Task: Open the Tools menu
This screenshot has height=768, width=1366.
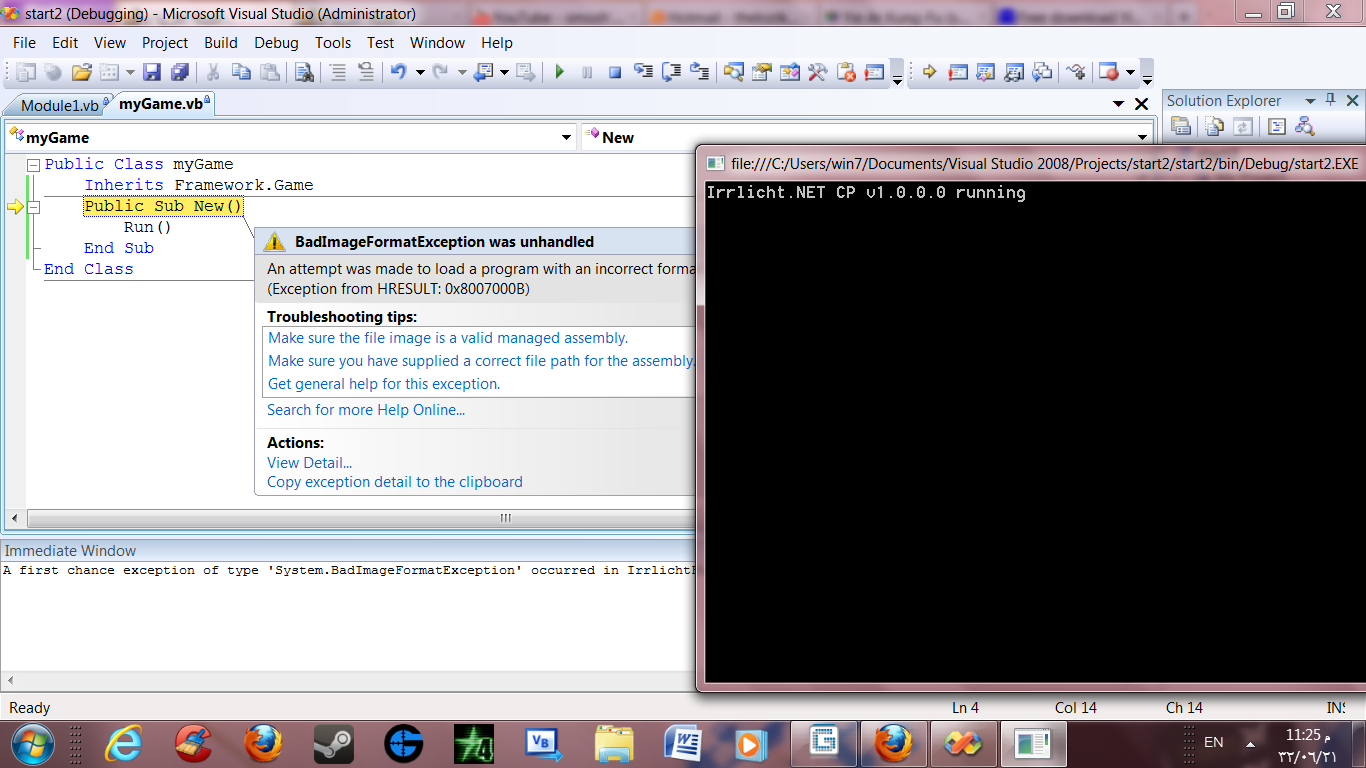Action: click(x=333, y=43)
